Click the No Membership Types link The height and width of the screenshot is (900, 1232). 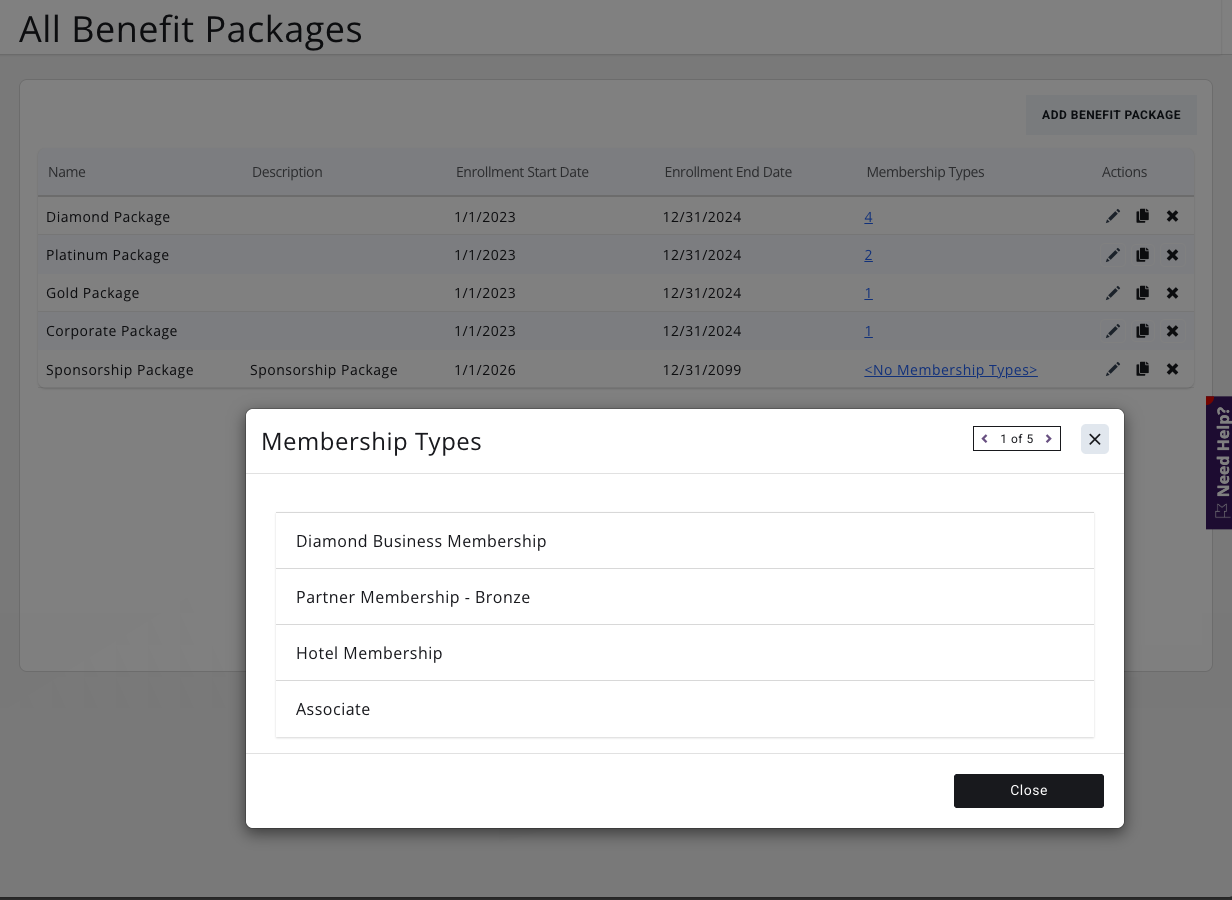[951, 370]
